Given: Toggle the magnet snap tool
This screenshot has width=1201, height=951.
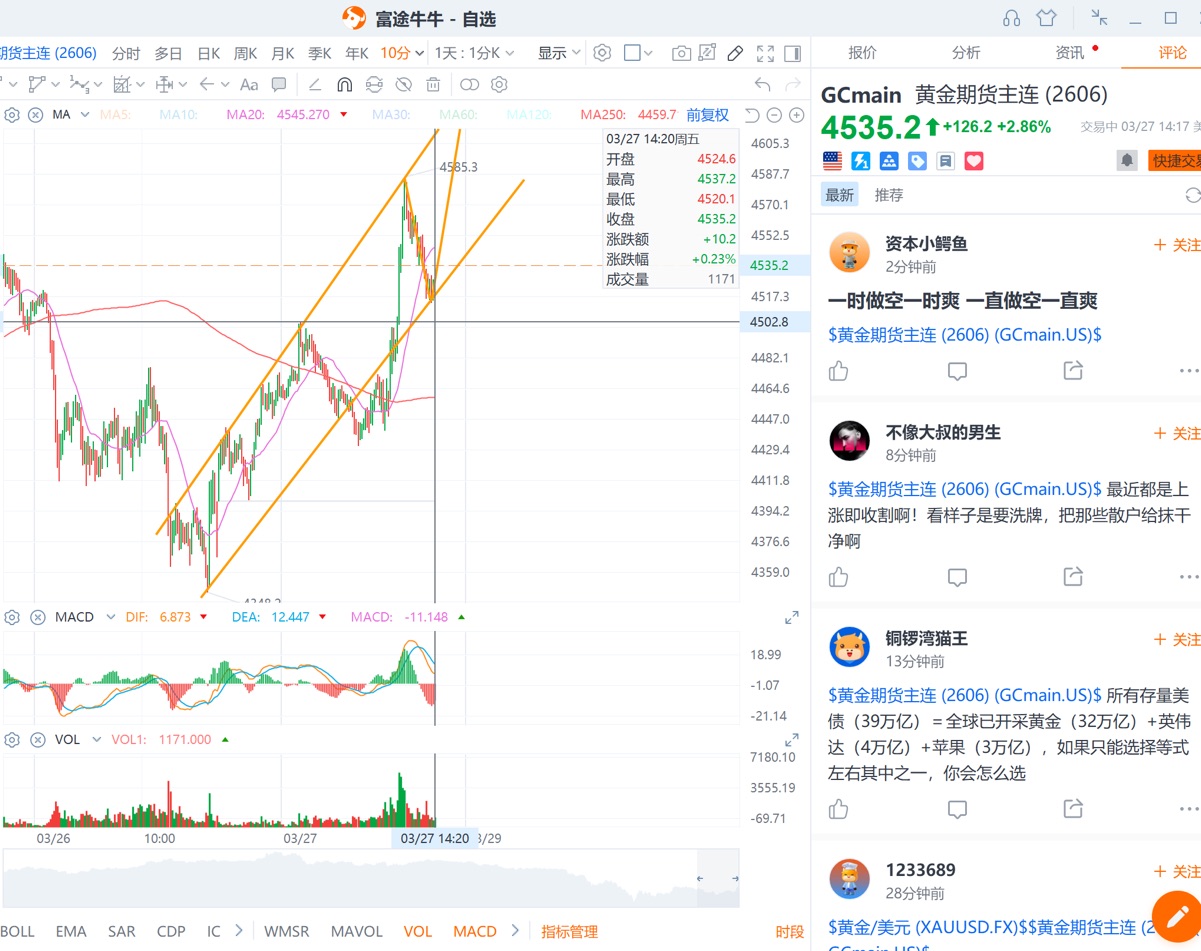Looking at the screenshot, I should point(344,85).
